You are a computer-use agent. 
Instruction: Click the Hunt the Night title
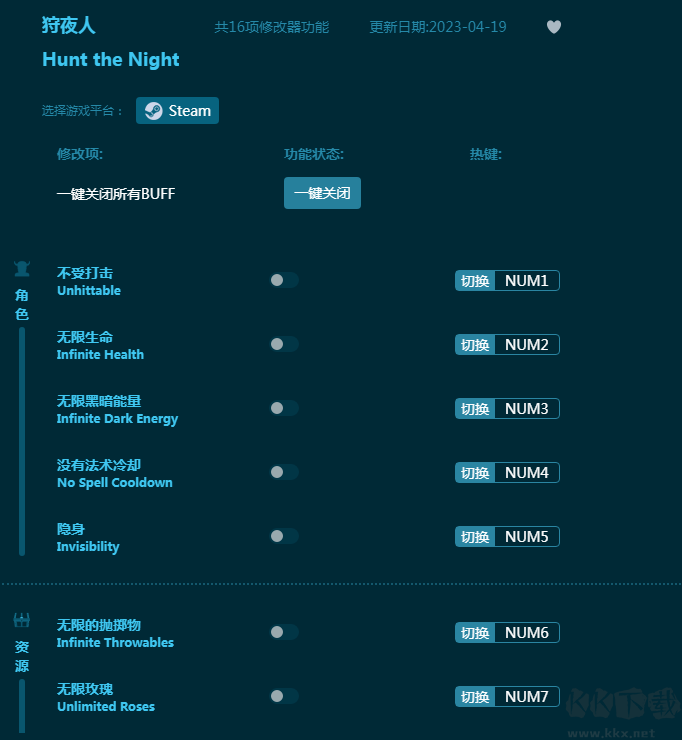click(111, 60)
